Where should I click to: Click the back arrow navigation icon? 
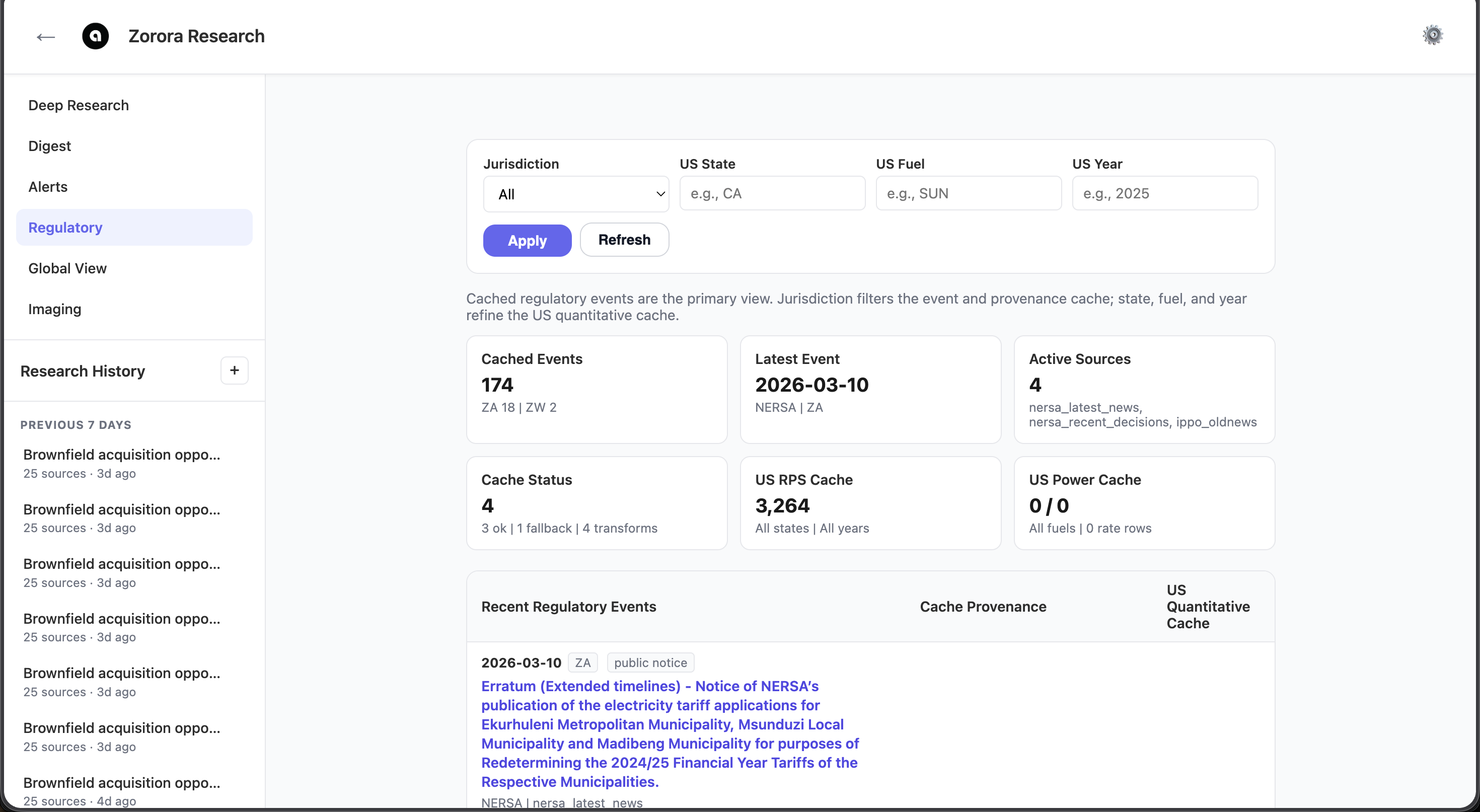point(45,36)
